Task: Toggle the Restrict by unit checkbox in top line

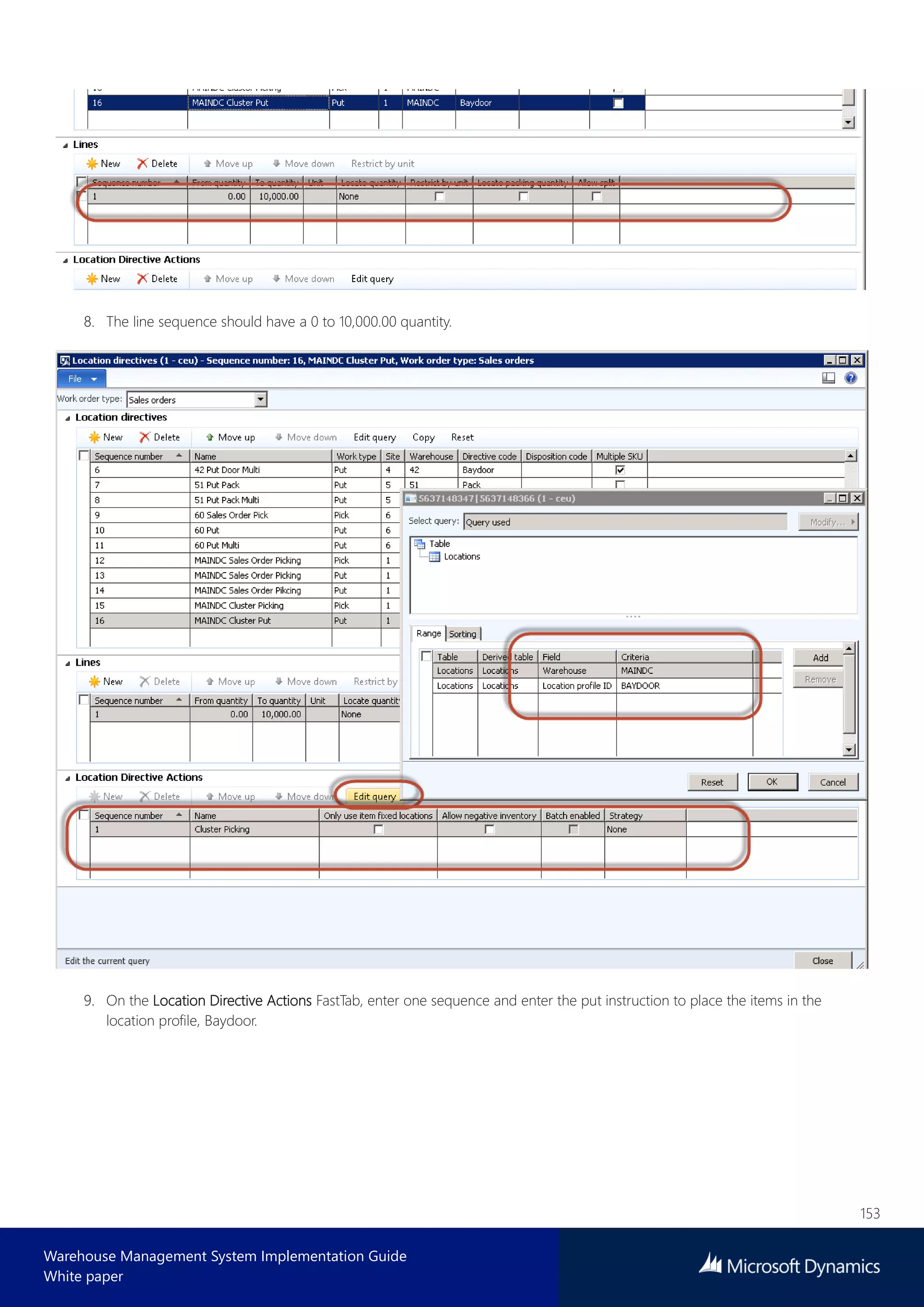Action: (439, 196)
